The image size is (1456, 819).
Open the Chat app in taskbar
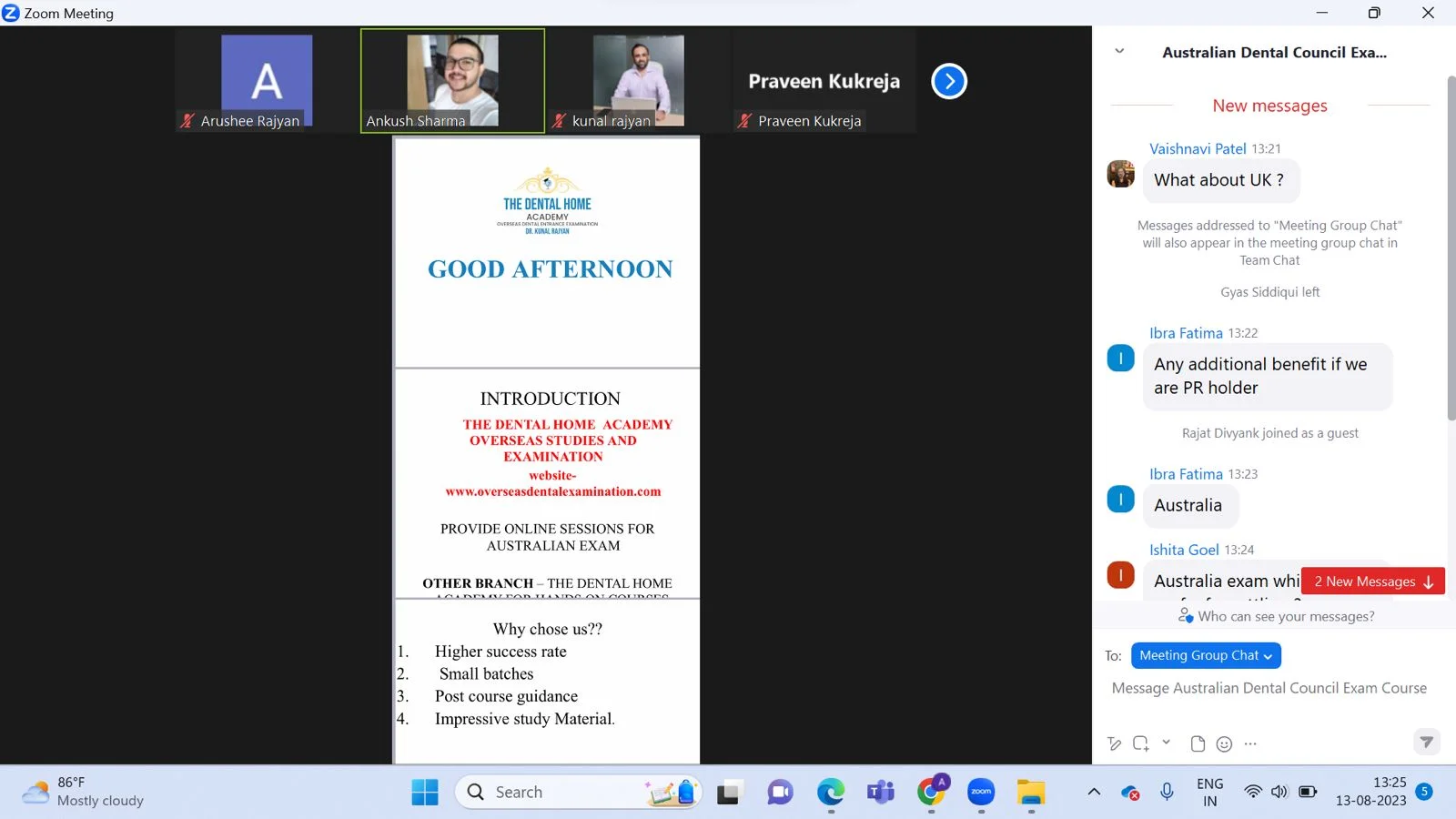(x=780, y=793)
